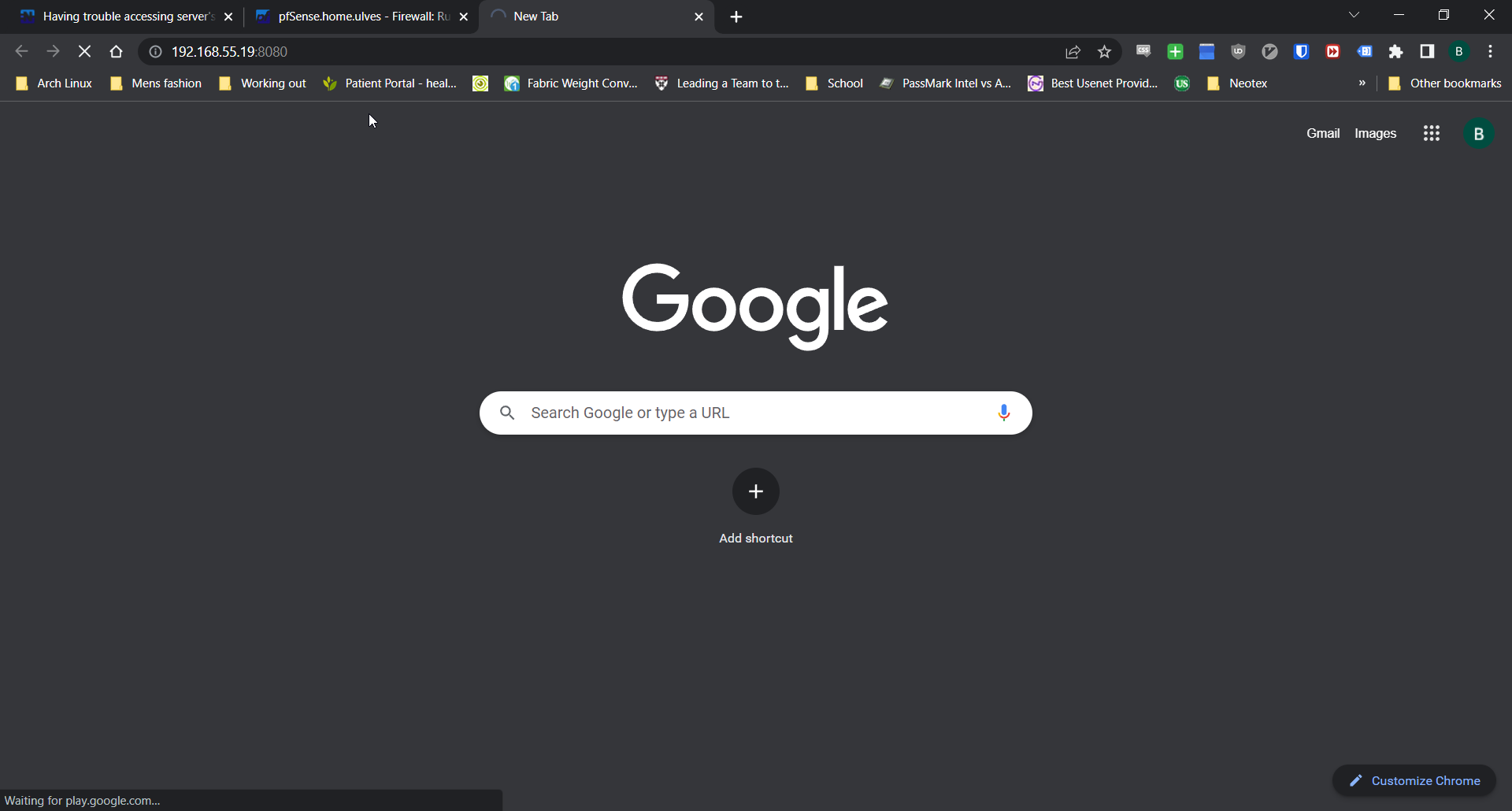Open the uBlock Origin shield extension
1512x811 pixels.
1238,52
